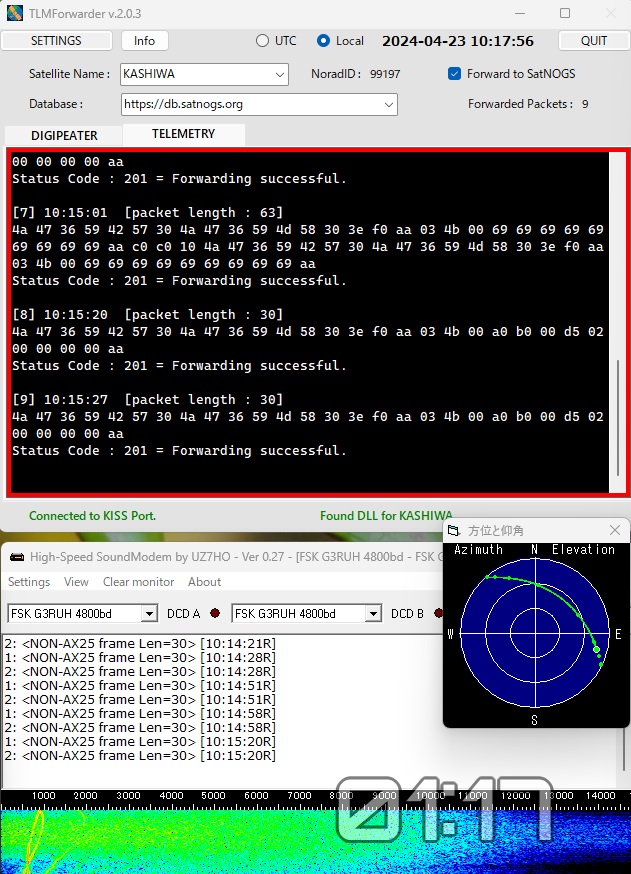The height and width of the screenshot is (874, 631).
Task: Click the waterfall frequency display
Action: 200,840
